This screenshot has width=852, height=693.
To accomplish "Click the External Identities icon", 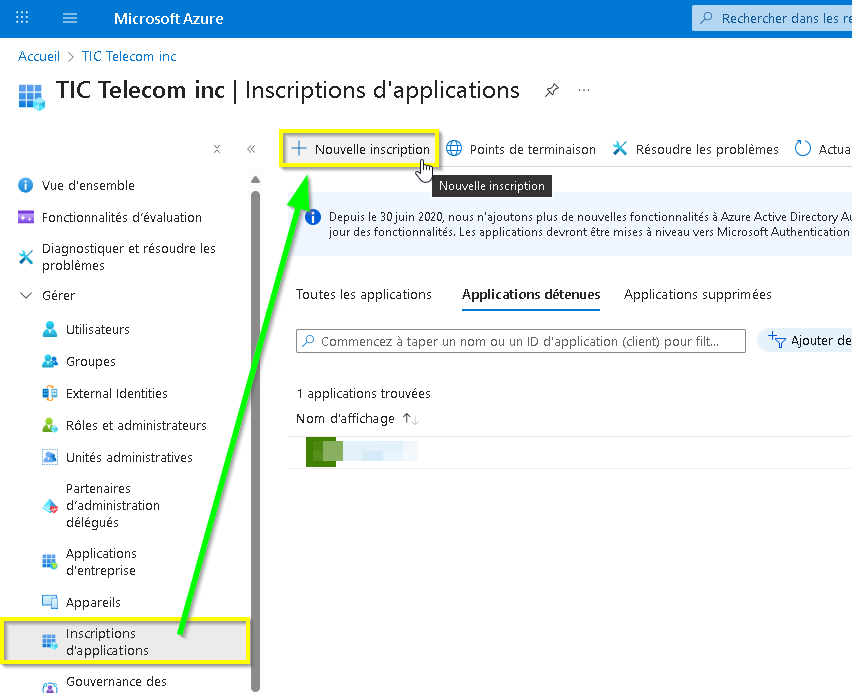I will pyautogui.click(x=50, y=393).
